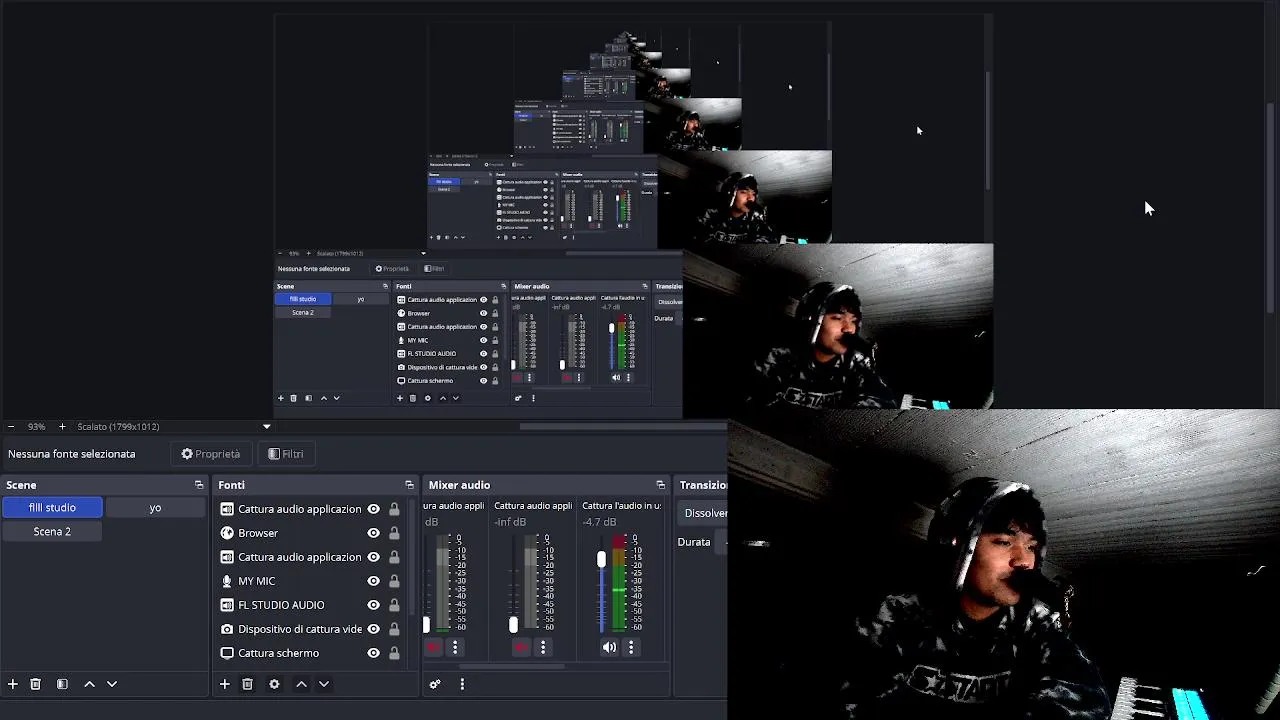Viewport: 1280px width, 720px height.
Task: Hide Cattura audio source above MY MIC row
Action: [374, 557]
